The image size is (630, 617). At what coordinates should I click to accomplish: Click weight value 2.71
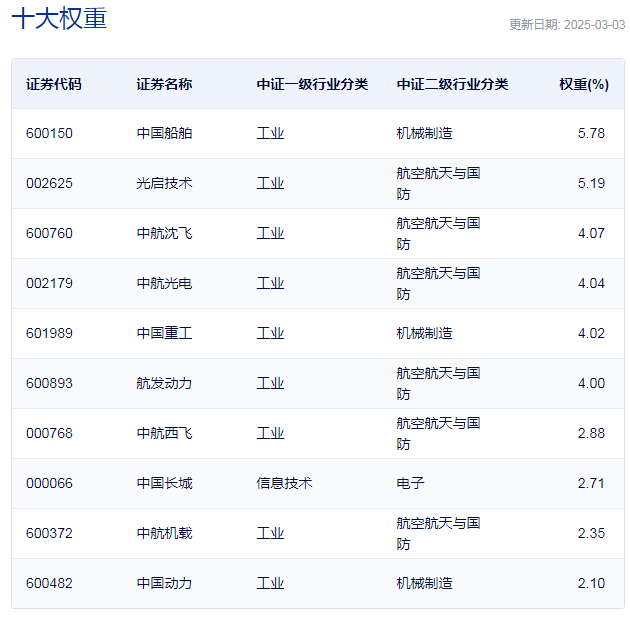pyautogui.click(x=591, y=484)
